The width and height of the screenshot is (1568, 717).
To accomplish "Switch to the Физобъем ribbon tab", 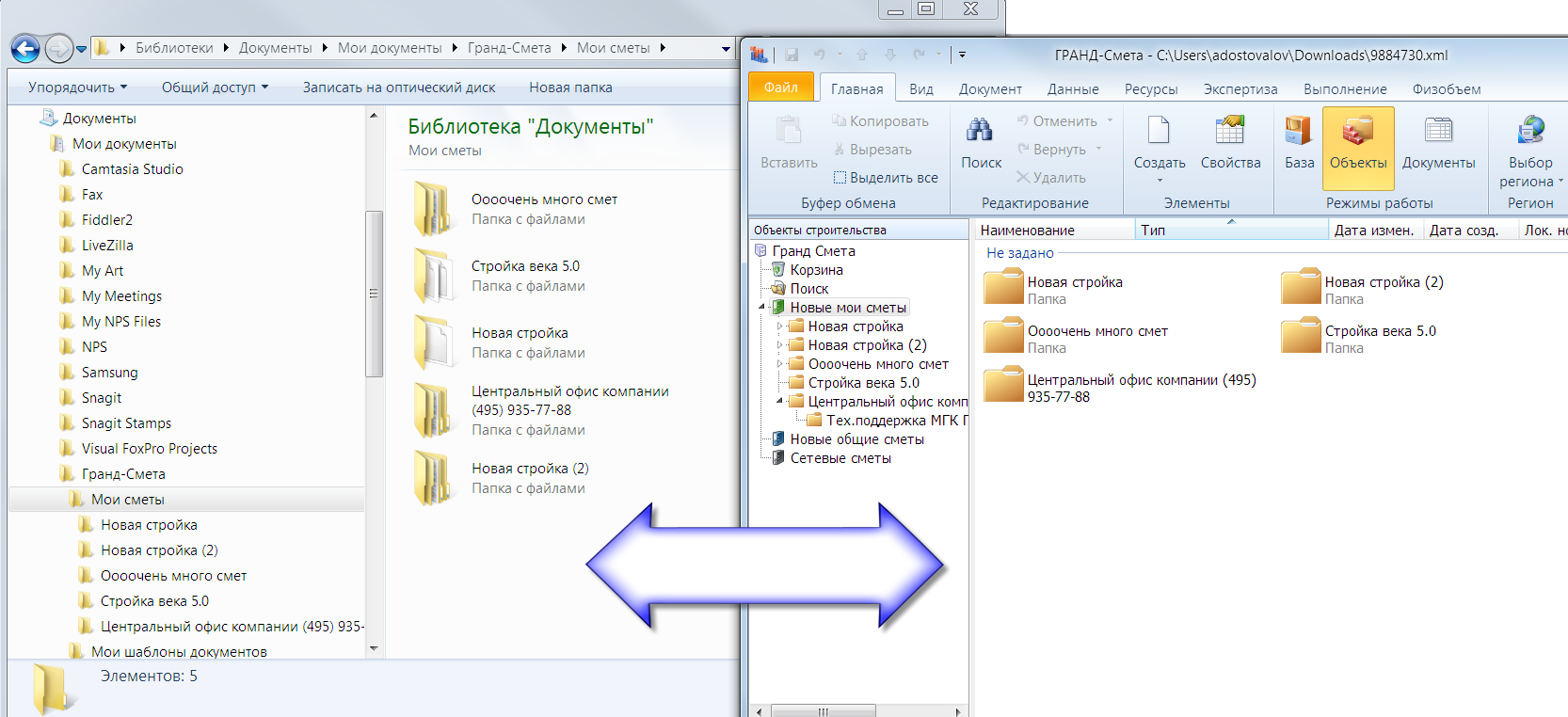I will point(1447,89).
